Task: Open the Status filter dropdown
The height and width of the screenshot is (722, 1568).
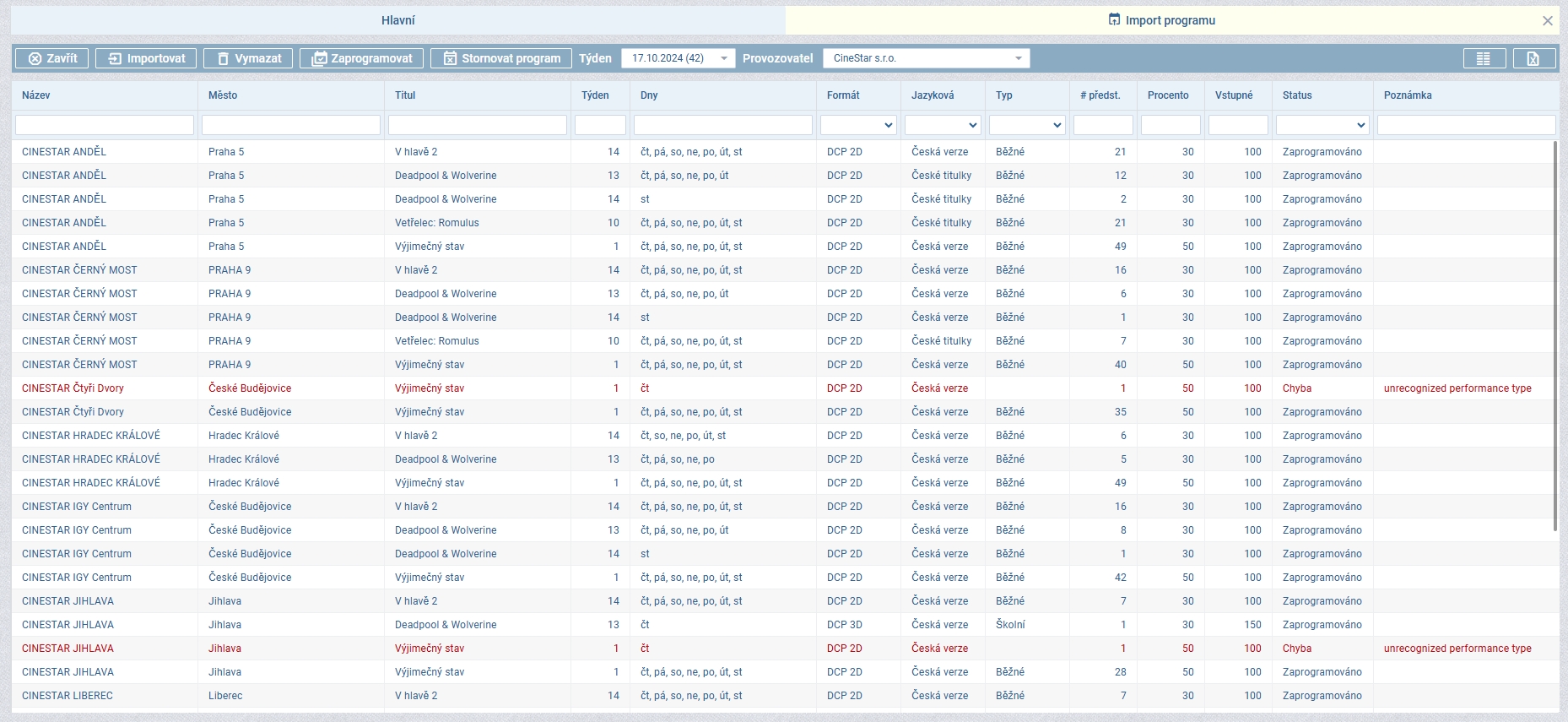Action: [x=1322, y=125]
